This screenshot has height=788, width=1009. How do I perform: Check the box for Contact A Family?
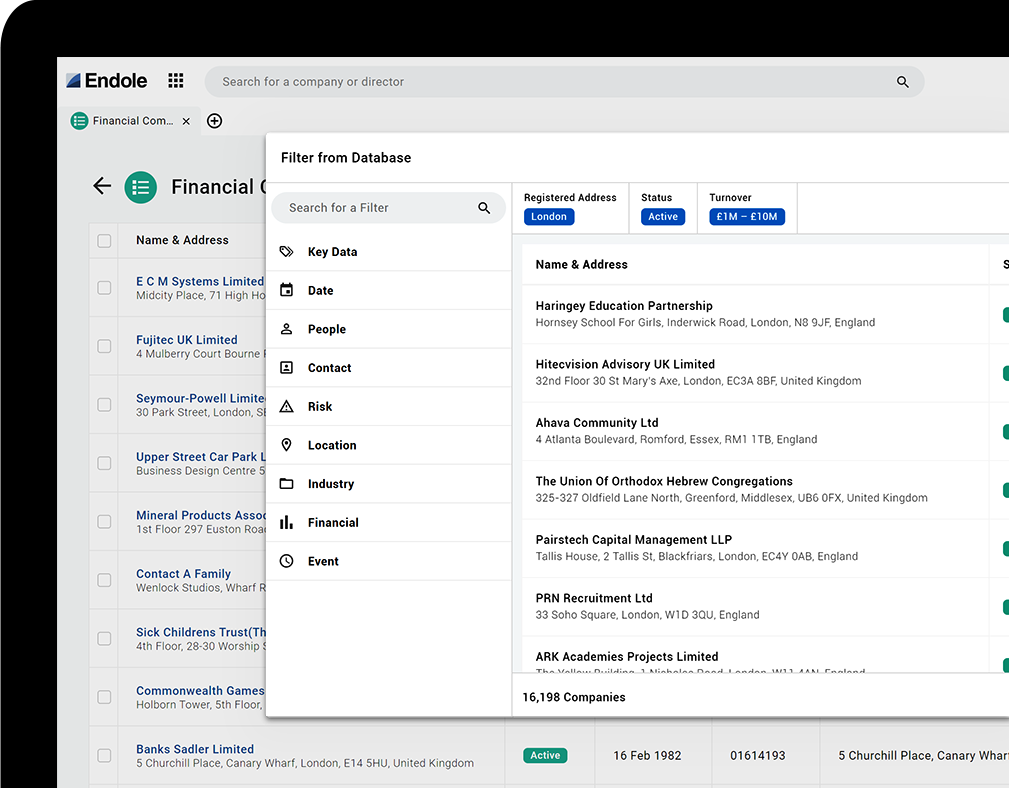(x=104, y=580)
